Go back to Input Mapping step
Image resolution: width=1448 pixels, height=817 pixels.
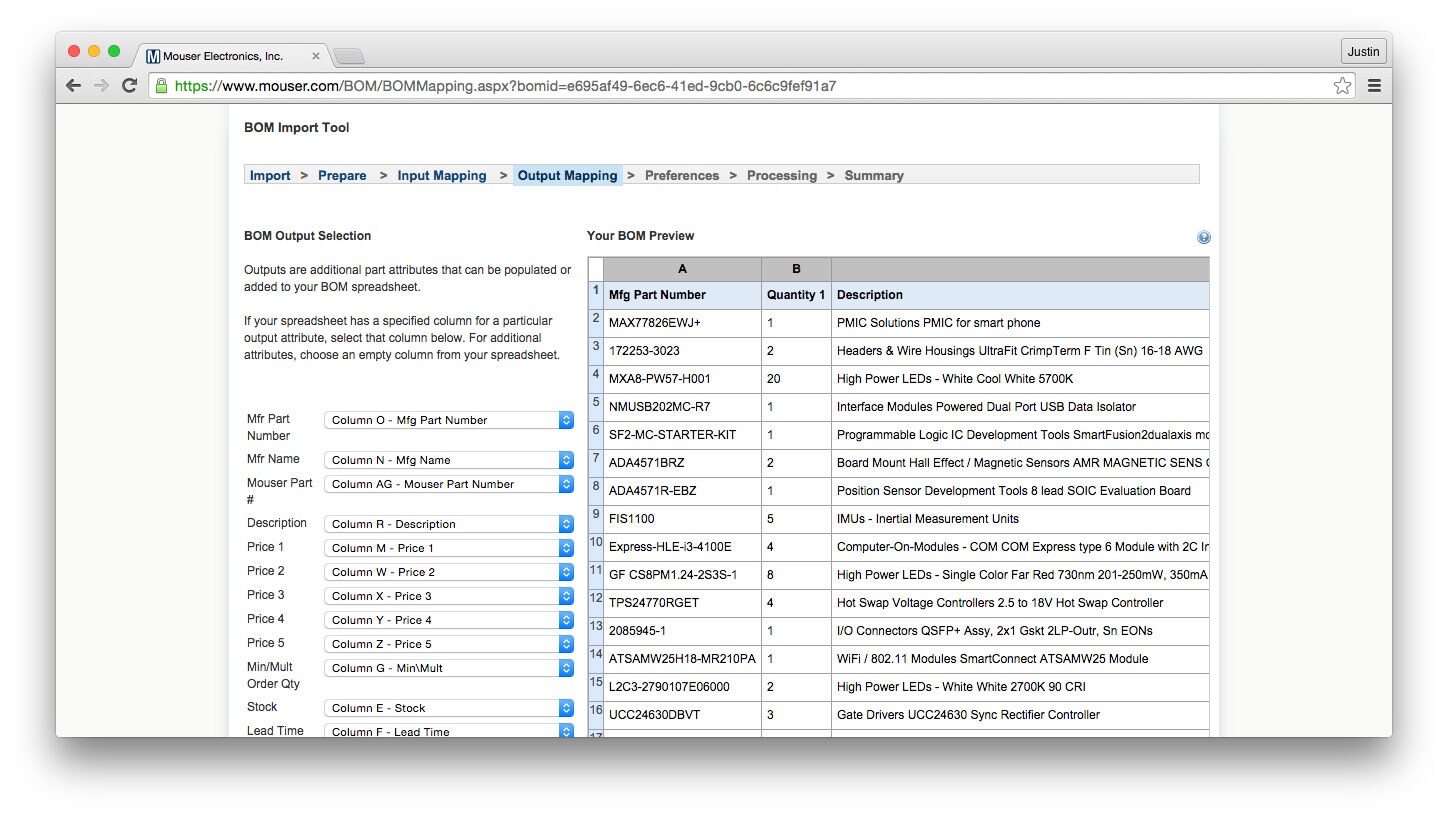(441, 176)
